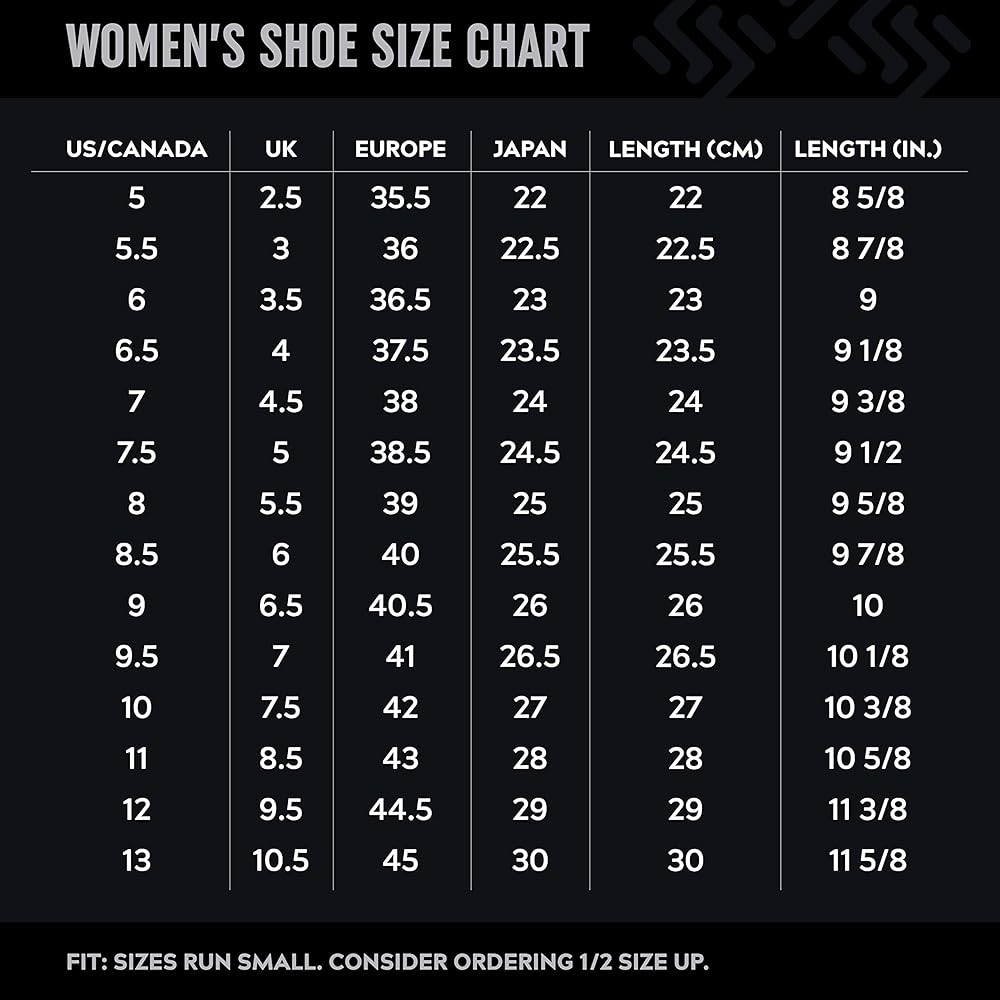
Task: Select US/Canada size 7.5 cell
Action: [x=137, y=453]
